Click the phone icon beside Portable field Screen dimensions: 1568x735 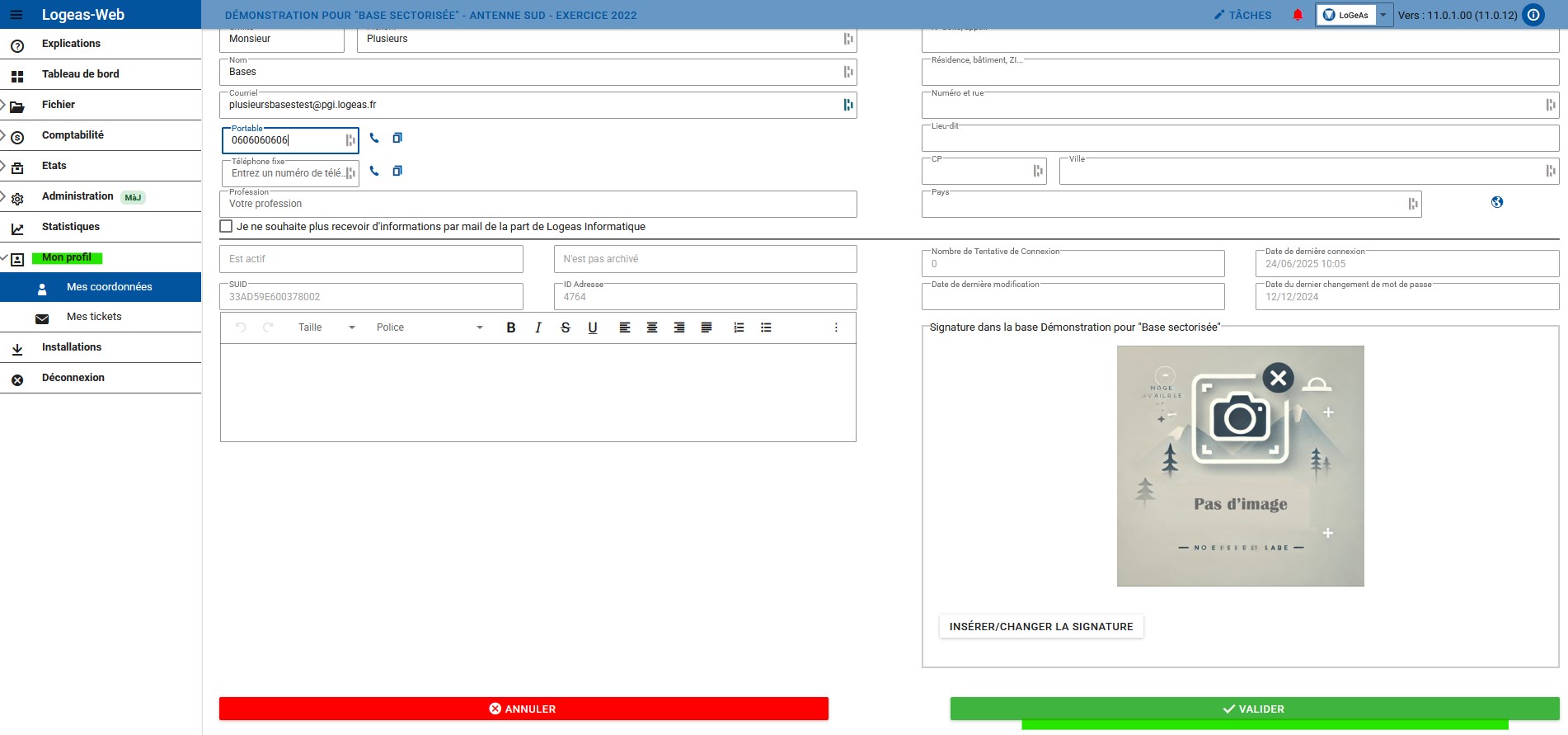(374, 139)
